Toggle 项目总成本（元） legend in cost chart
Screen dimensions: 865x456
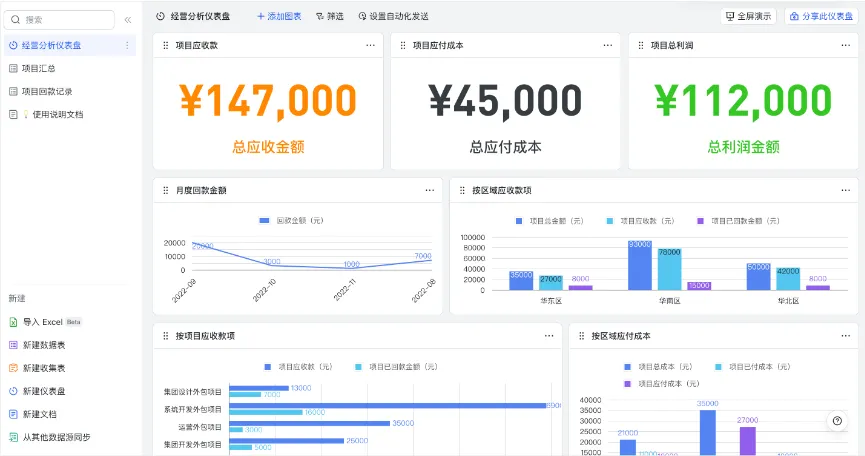[658, 367]
